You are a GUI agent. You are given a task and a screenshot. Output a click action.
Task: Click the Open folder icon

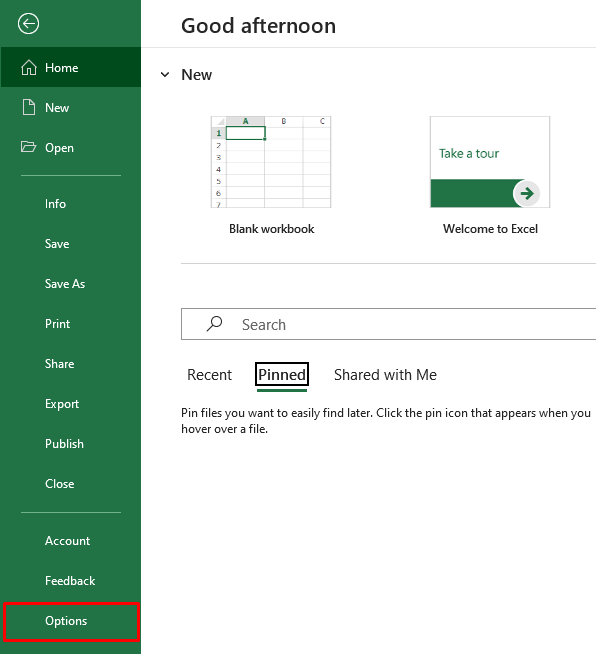tap(28, 147)
